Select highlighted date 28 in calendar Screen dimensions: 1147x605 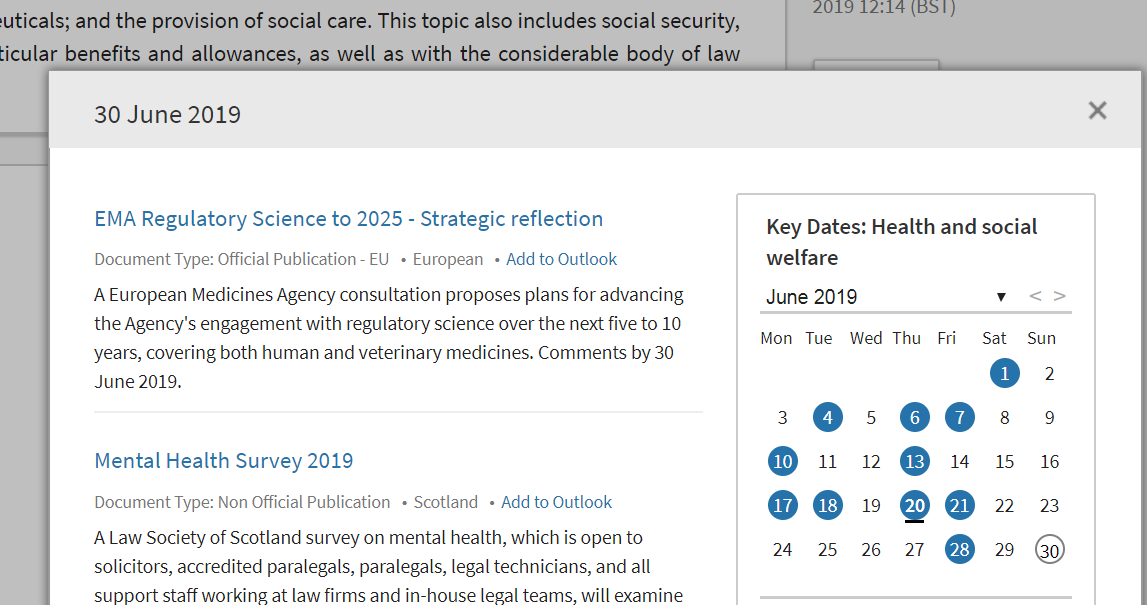[959, 550]
